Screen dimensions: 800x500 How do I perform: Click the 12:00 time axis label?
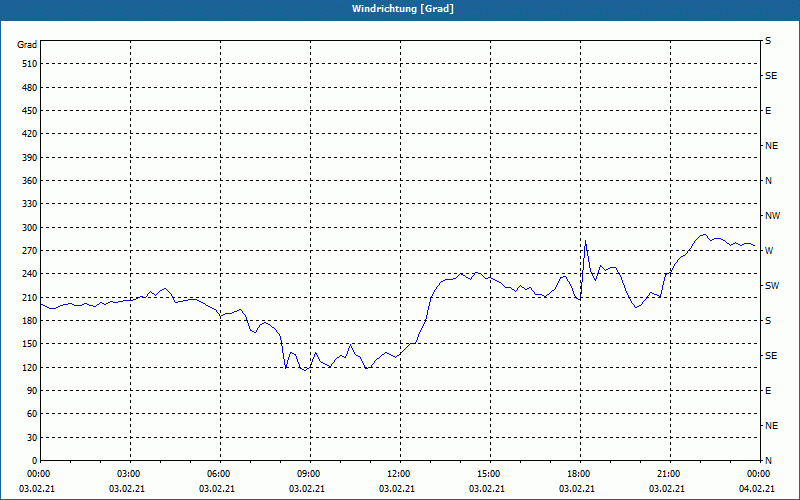click(397, 474)
